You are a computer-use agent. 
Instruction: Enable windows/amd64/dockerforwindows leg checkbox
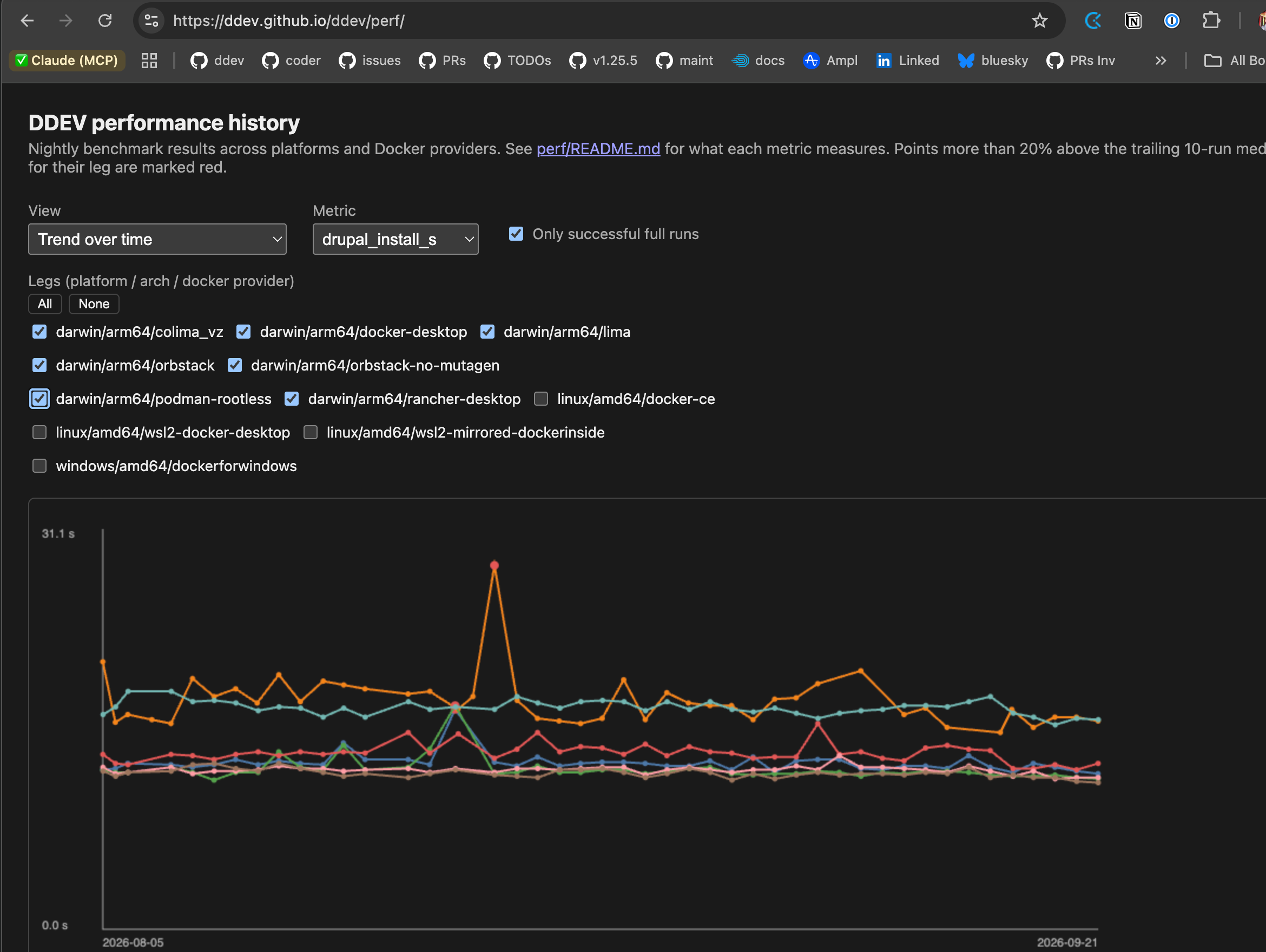coord(39,465)
